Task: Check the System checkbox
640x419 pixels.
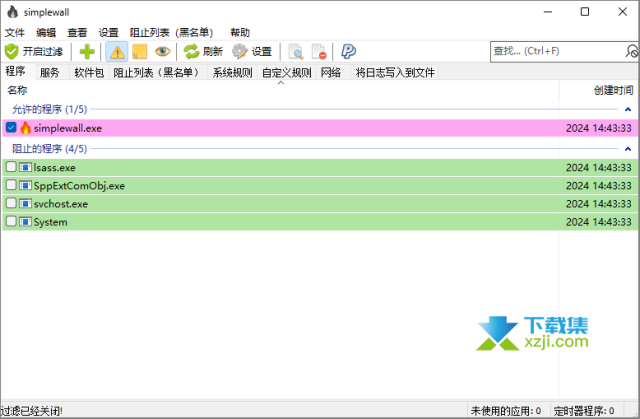Action: [11, 222]
